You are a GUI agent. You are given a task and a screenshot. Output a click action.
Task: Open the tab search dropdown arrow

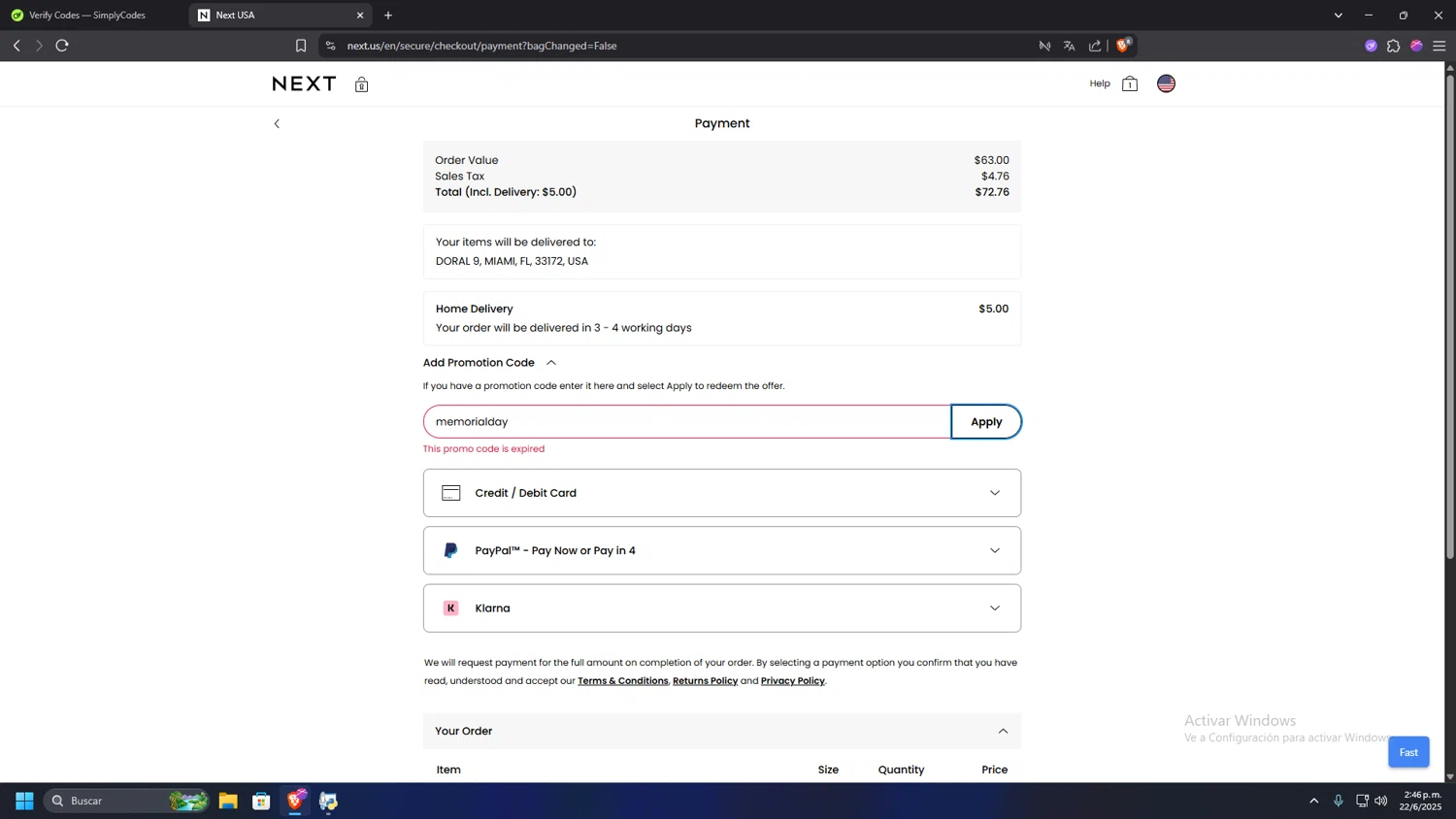1339,16
